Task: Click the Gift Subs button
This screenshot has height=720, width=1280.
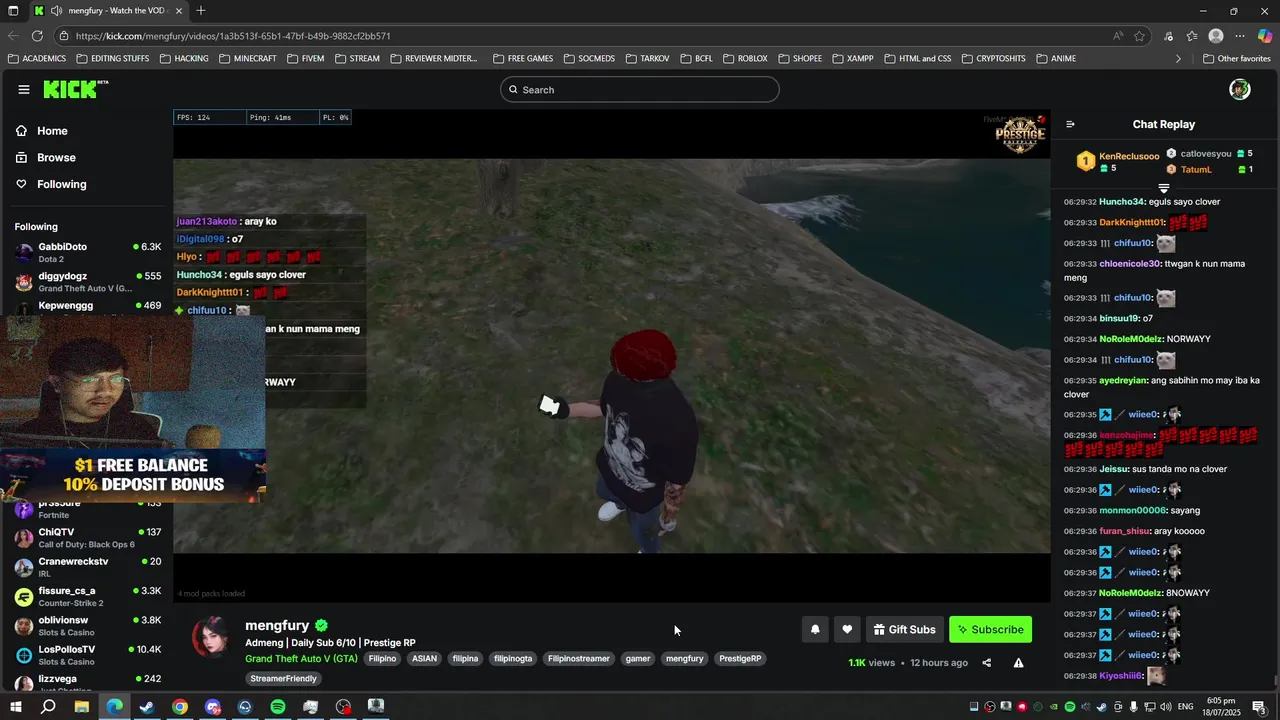Action: (904, 629)
